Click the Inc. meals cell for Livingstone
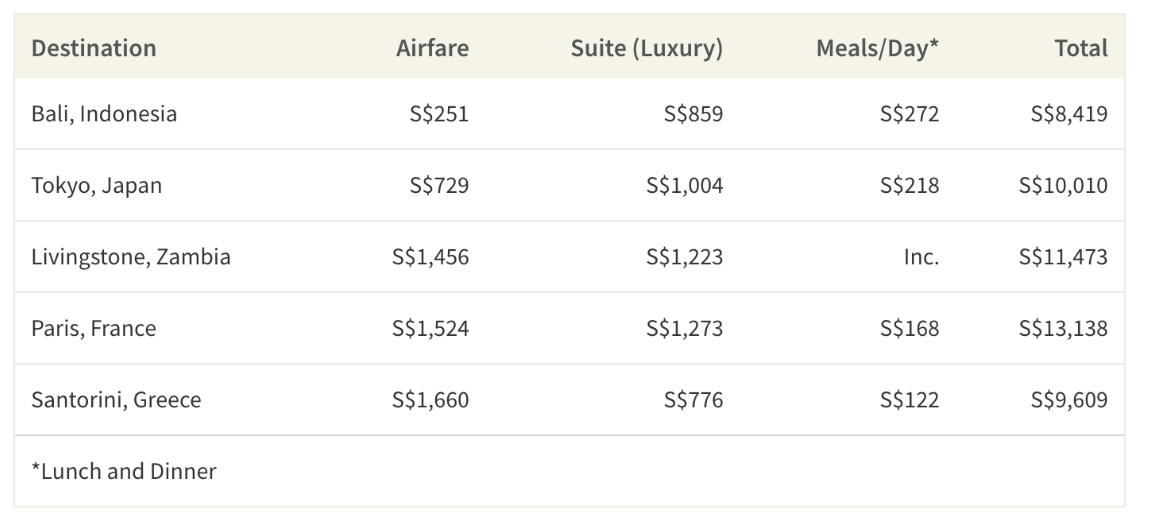1154x513 pixels. tap(921, 257)
